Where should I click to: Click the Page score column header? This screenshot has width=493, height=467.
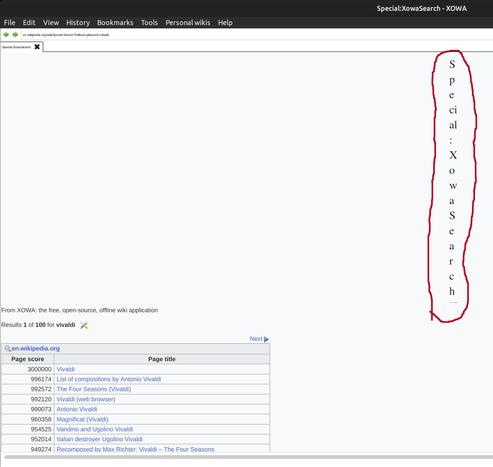(28, 359)
